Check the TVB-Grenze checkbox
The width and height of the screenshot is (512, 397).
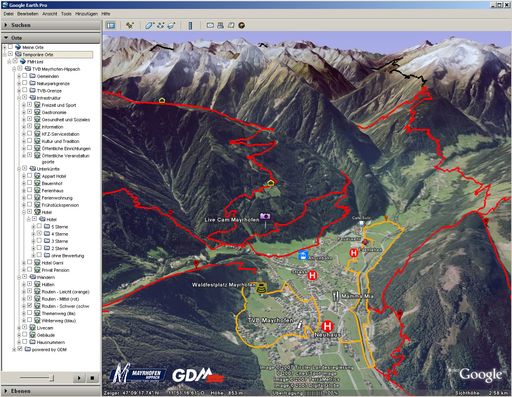(x=25, y=90)
